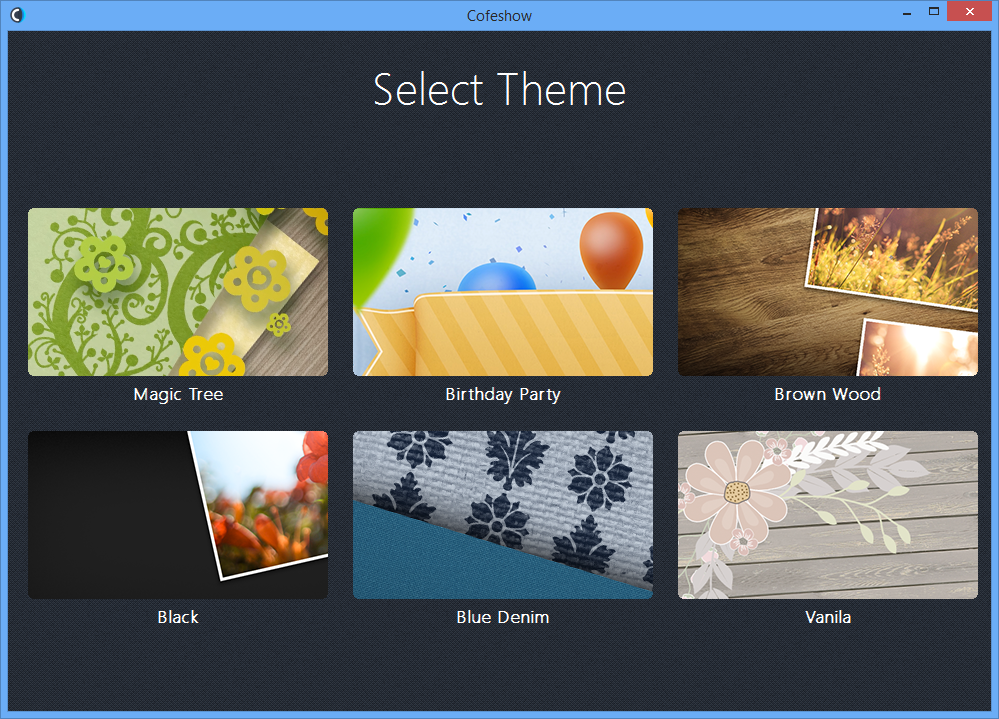Click the Magic Tree text label
The width and height of the screenshot is (999, 719).
click(x=178, y=395)
